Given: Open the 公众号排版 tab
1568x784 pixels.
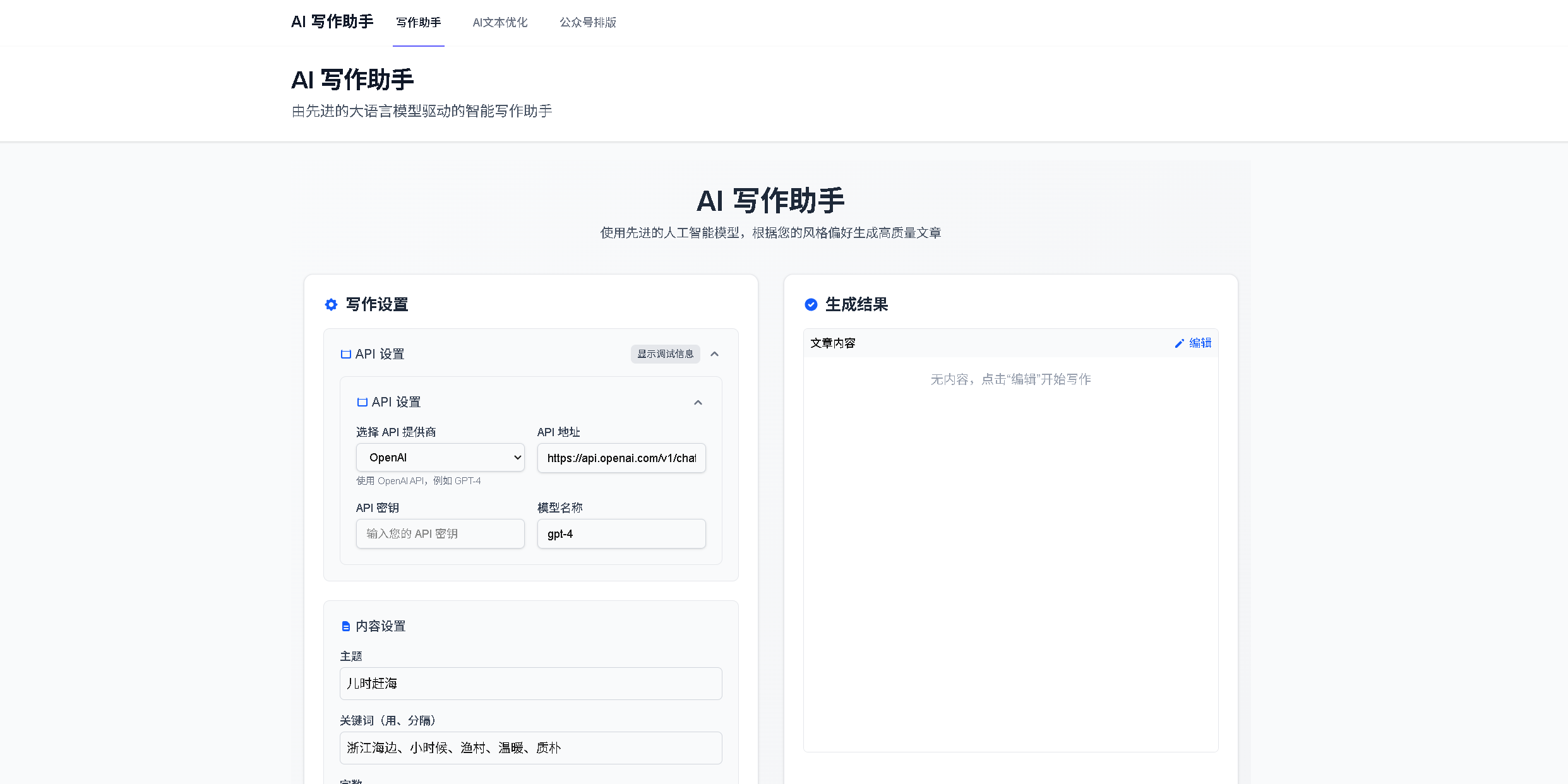Looking at the screenshot, I should (x=587, y=23).
